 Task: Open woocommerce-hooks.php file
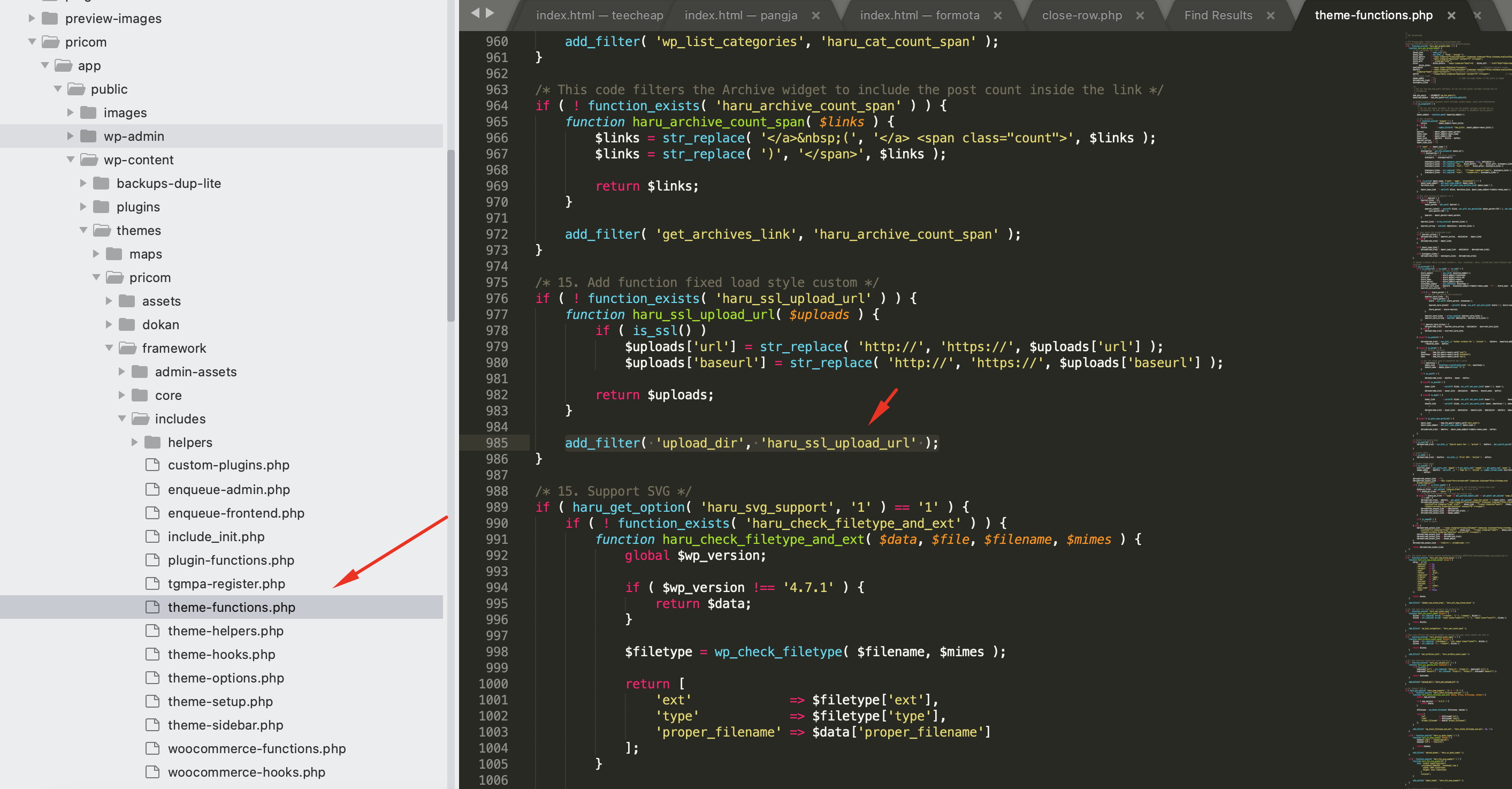click(x=247, y=772)
